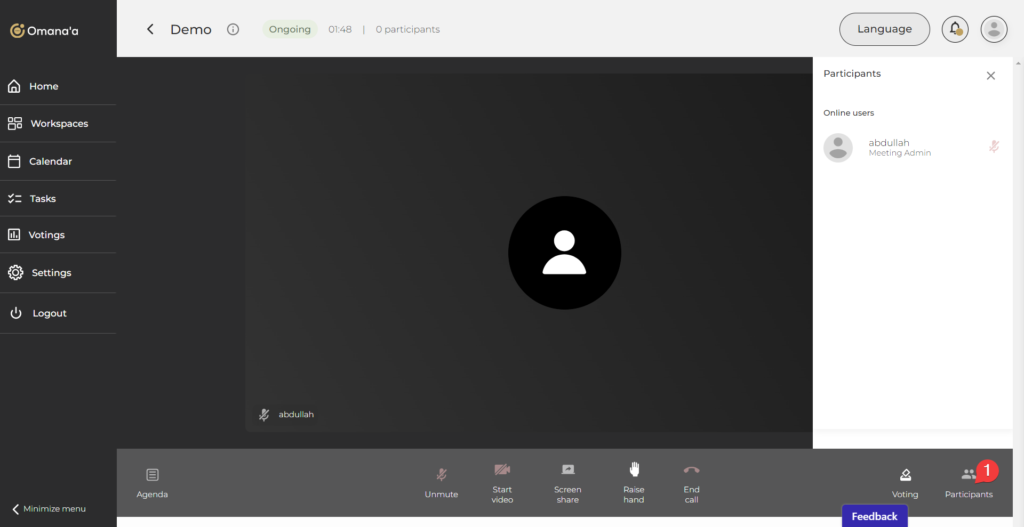Select abdullah in the online users list
The width and height of the screenshot is (1024, 527).
pyautogui.click(x=888, y=147)
